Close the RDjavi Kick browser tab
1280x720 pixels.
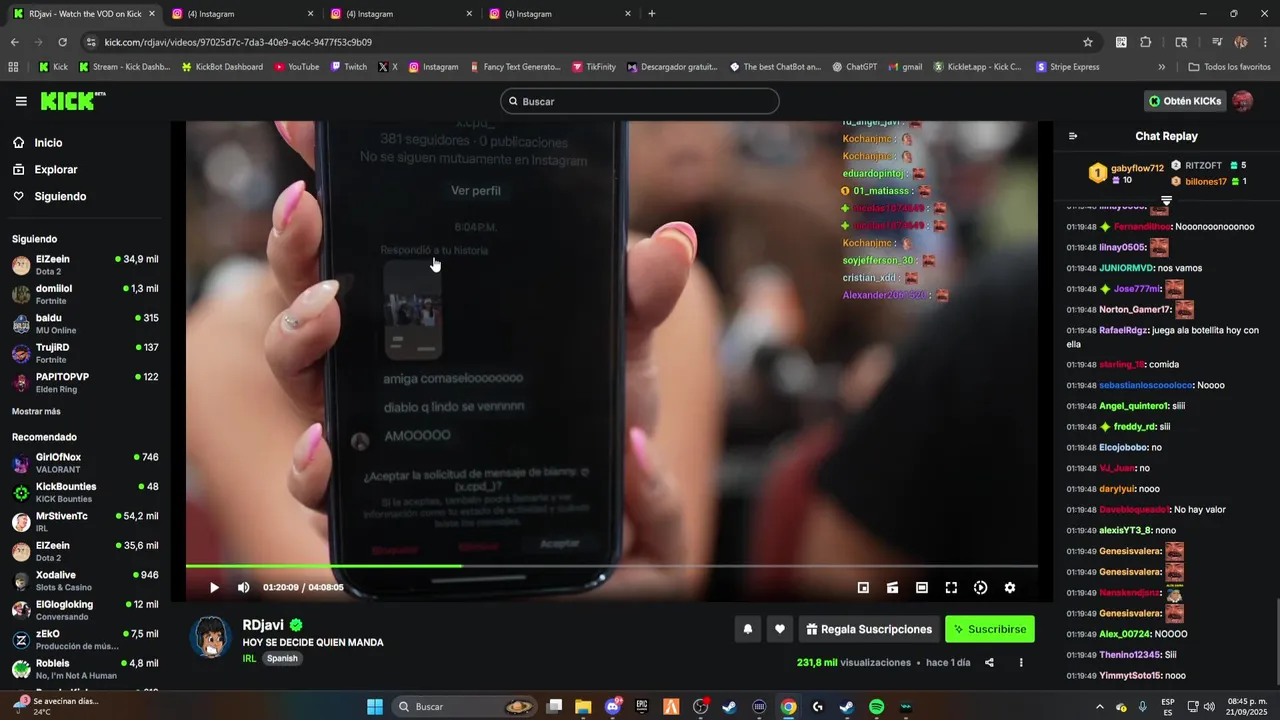point(152,14)
